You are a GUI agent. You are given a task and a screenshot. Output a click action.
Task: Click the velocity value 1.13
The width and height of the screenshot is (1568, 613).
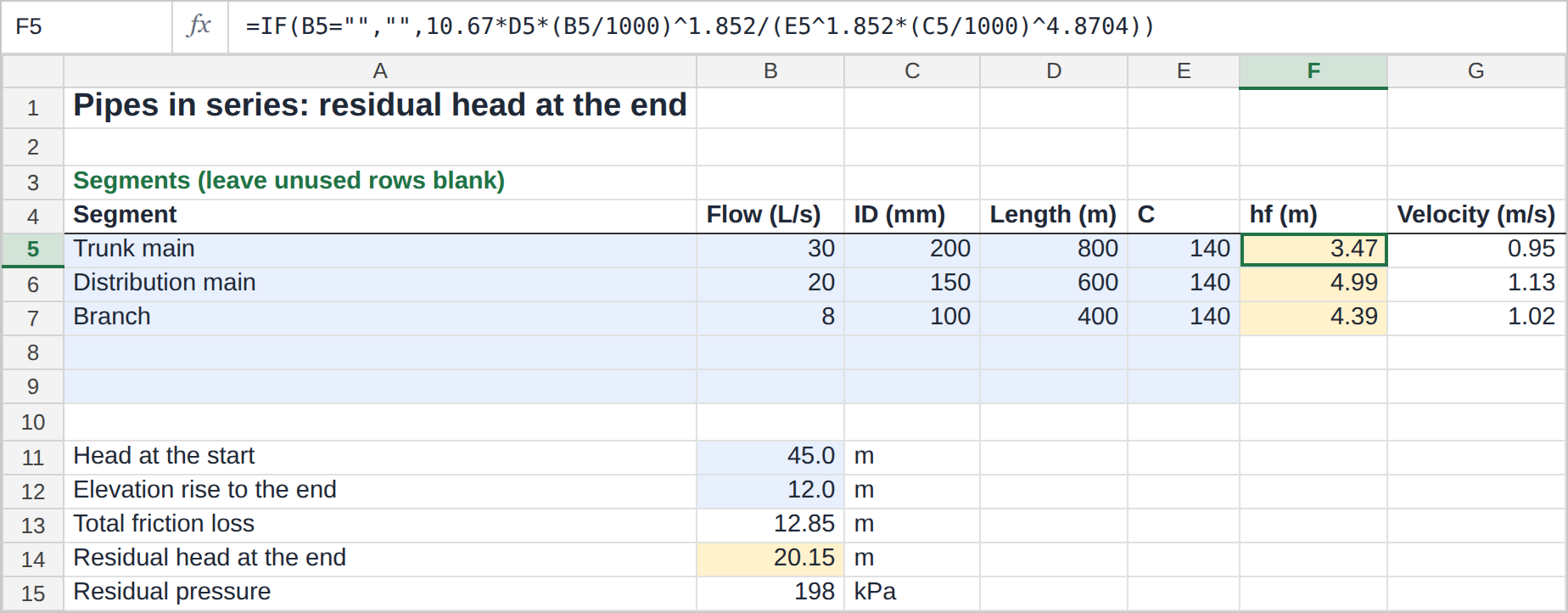1476,284
